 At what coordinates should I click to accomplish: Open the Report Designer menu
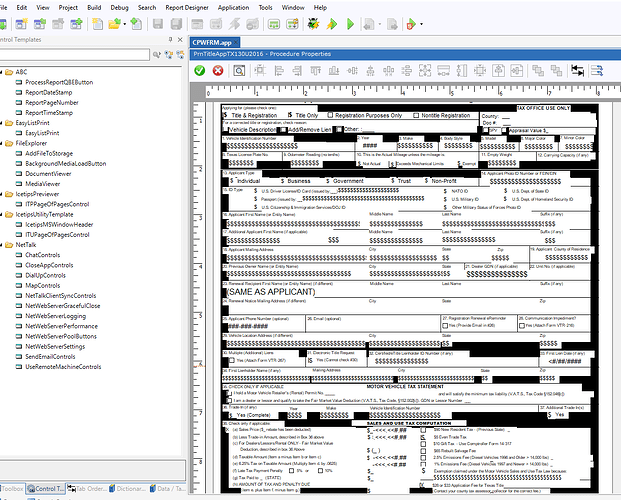(x=188, y=6)
